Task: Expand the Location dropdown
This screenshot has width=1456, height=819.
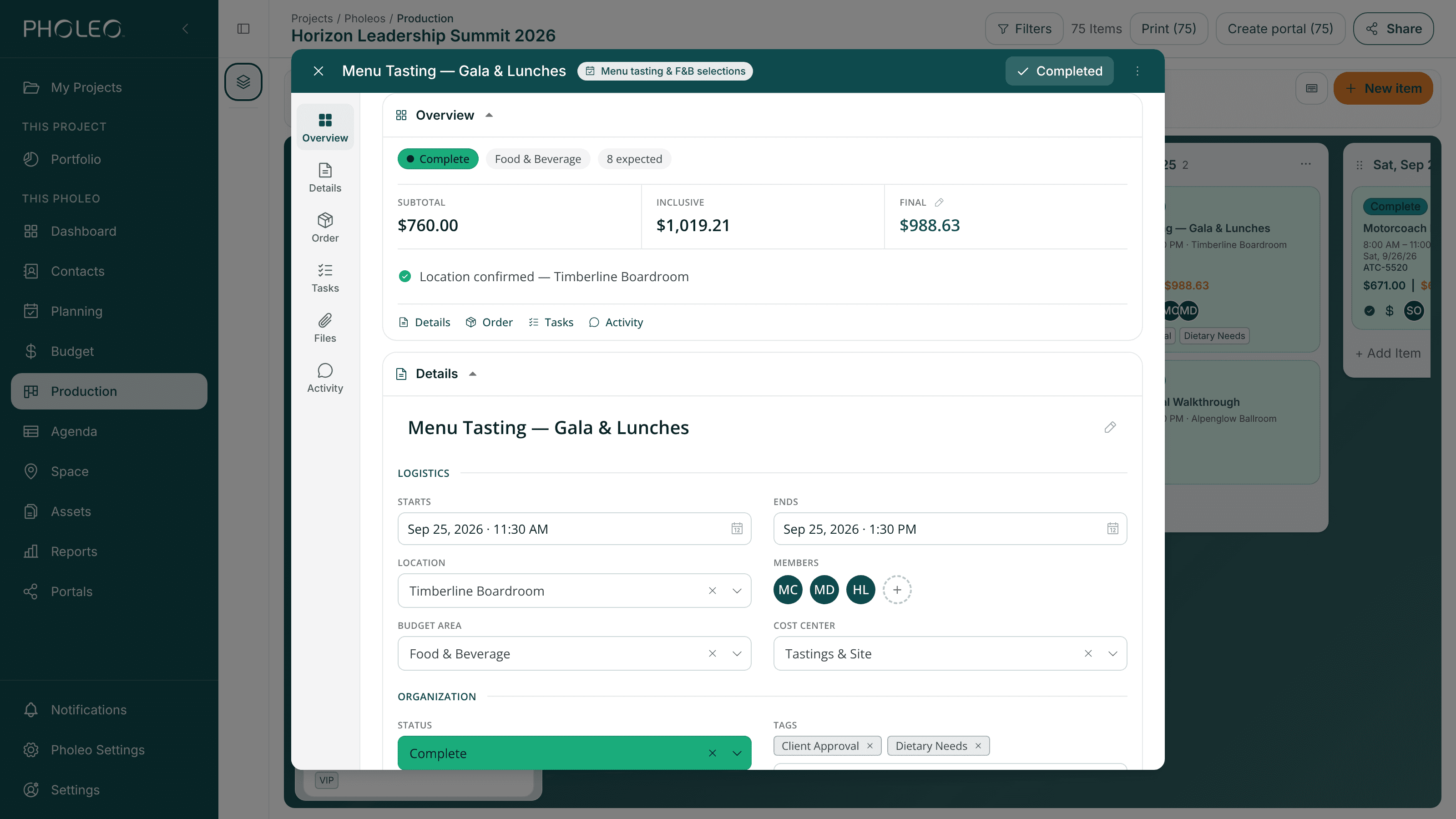Action: [737, 591]
